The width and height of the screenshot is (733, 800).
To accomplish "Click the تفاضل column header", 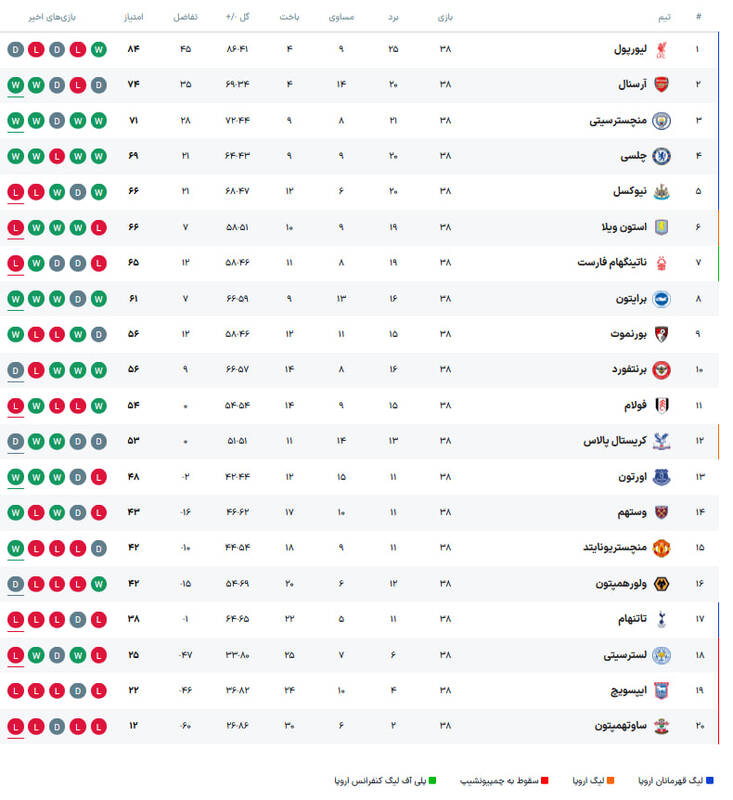I will pyautogui.click(x=185, y=18).
